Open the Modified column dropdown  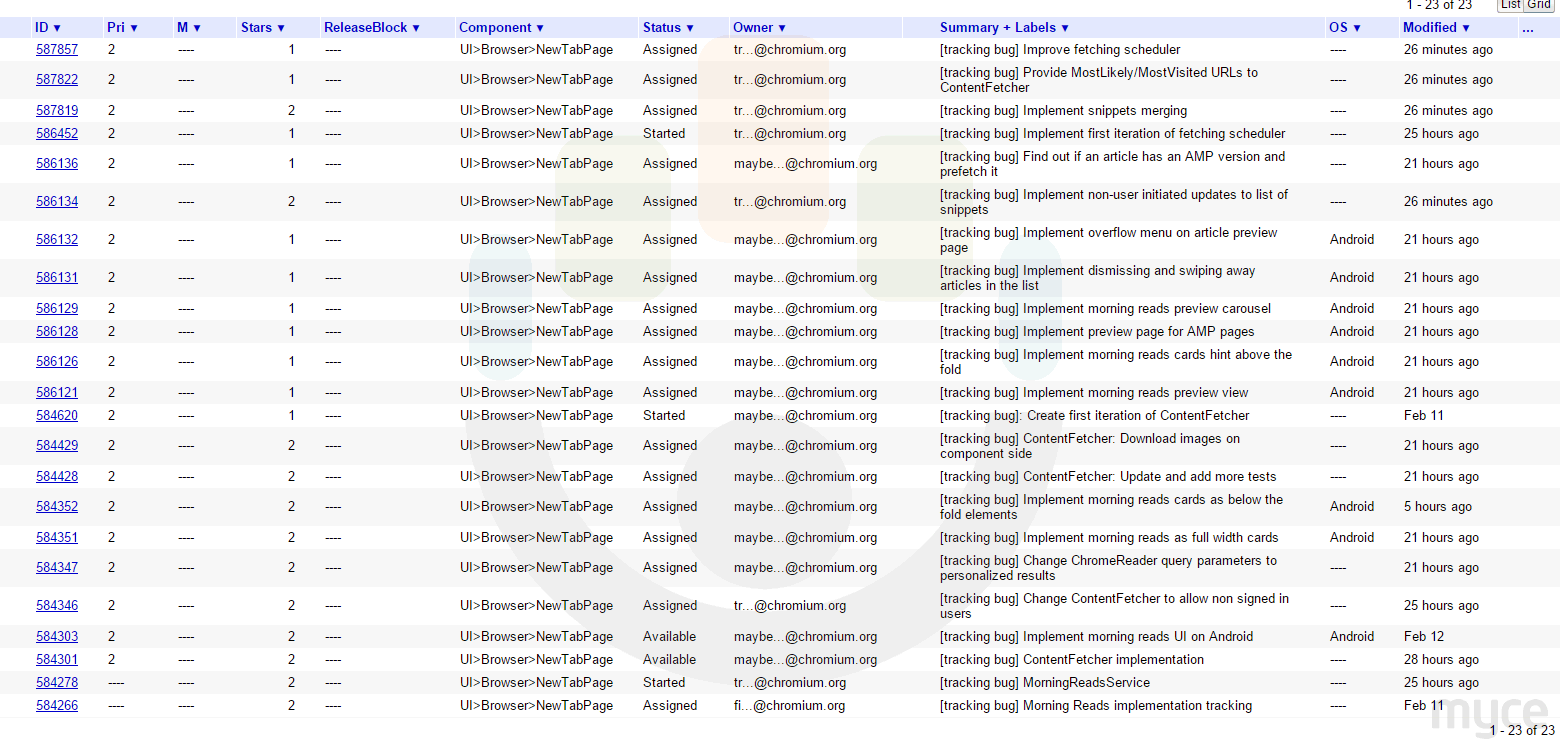tap(1437, 28)
